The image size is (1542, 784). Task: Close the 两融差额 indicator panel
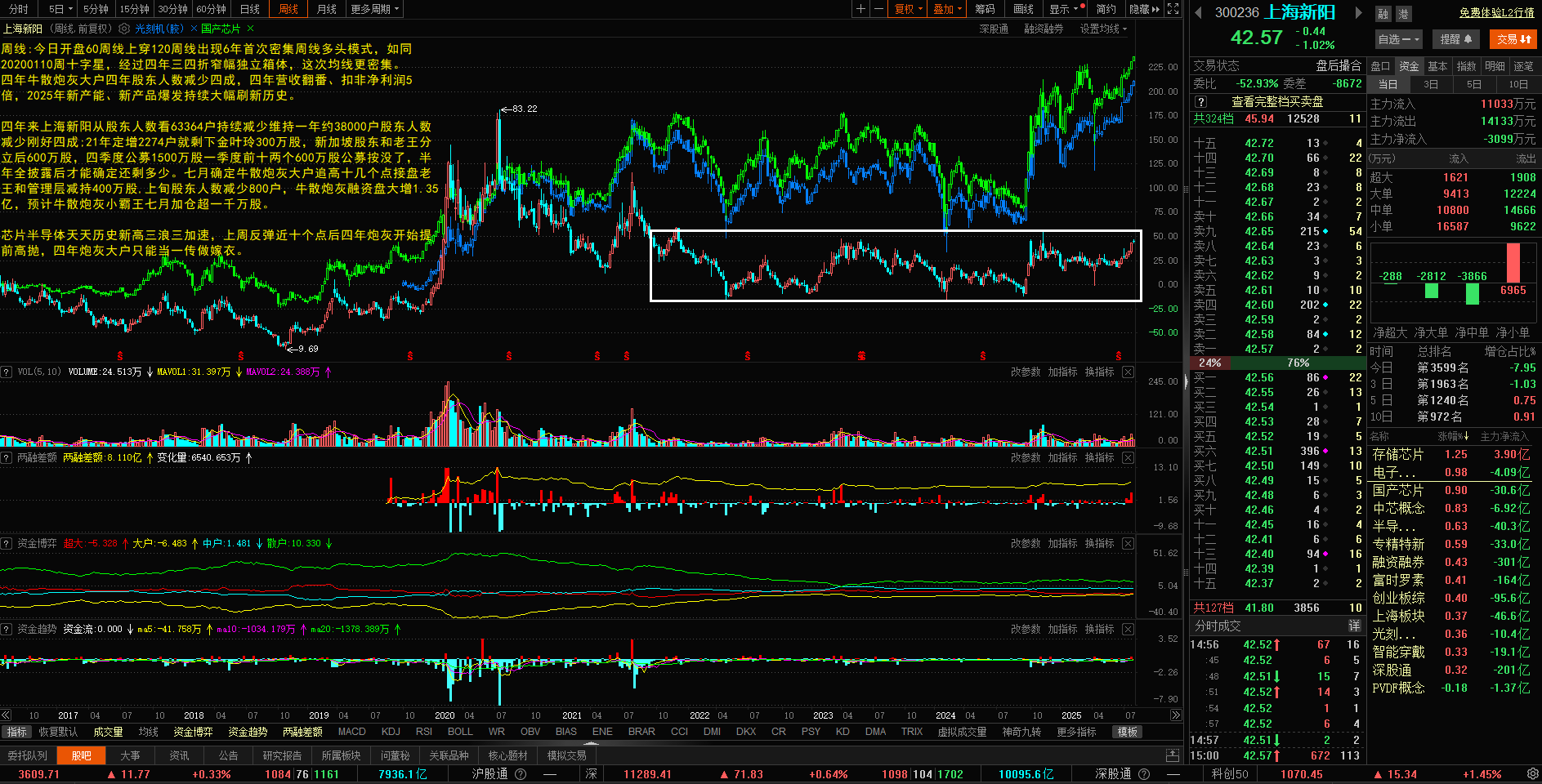(1128, 457)
